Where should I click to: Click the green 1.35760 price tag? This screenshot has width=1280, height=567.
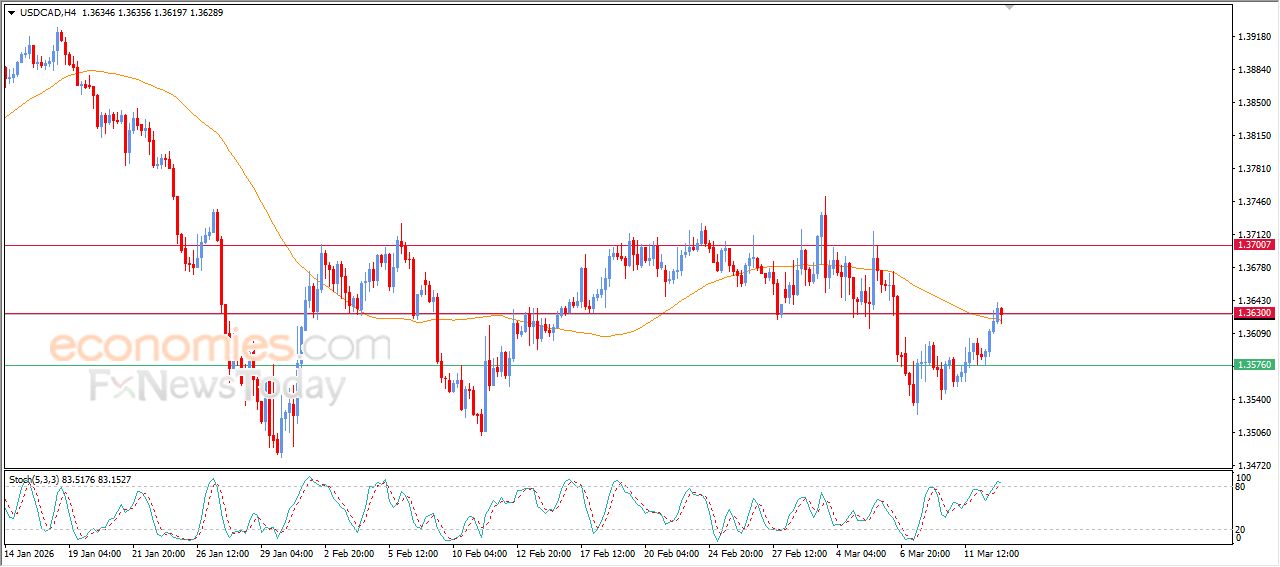coord(1254,365)
